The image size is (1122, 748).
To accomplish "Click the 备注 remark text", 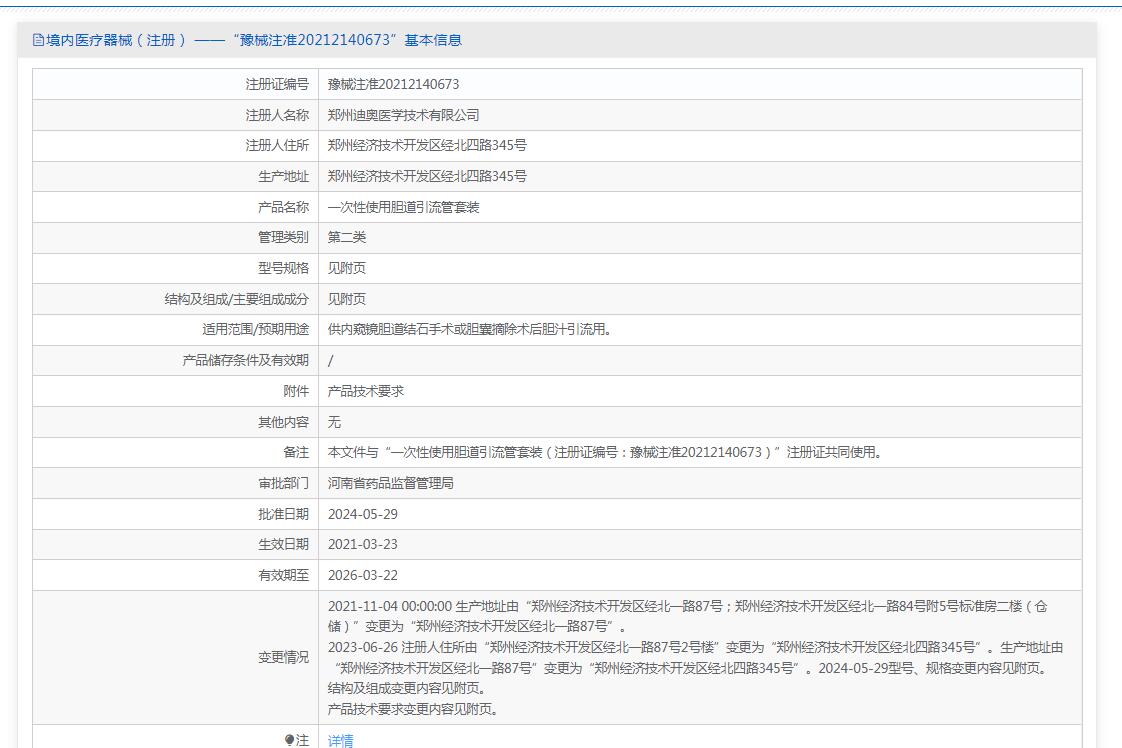I will (604, 453).
